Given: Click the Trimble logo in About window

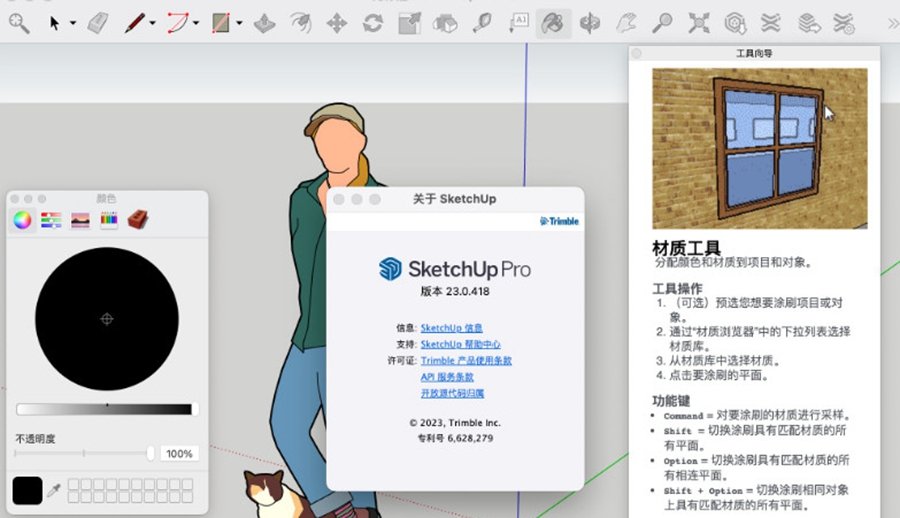Looking at the screenshot, I should pyautogui.click(x=559, y=221).
